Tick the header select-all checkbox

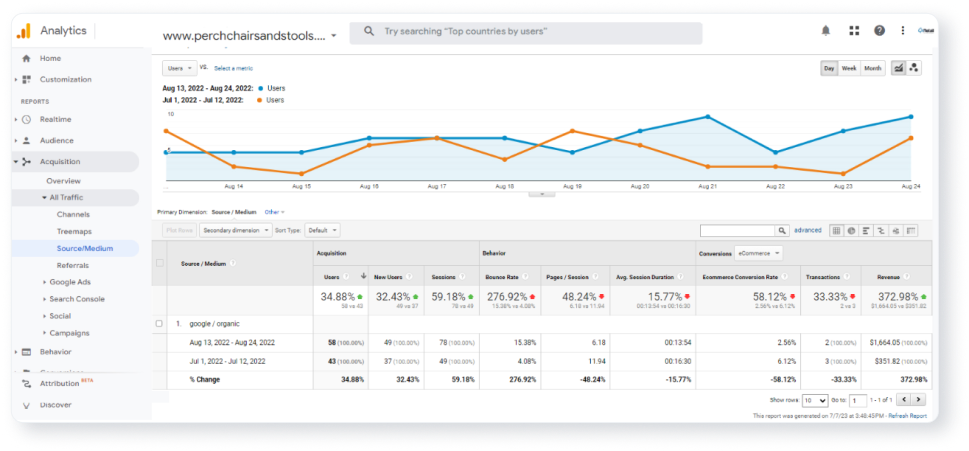coord(160,263)
